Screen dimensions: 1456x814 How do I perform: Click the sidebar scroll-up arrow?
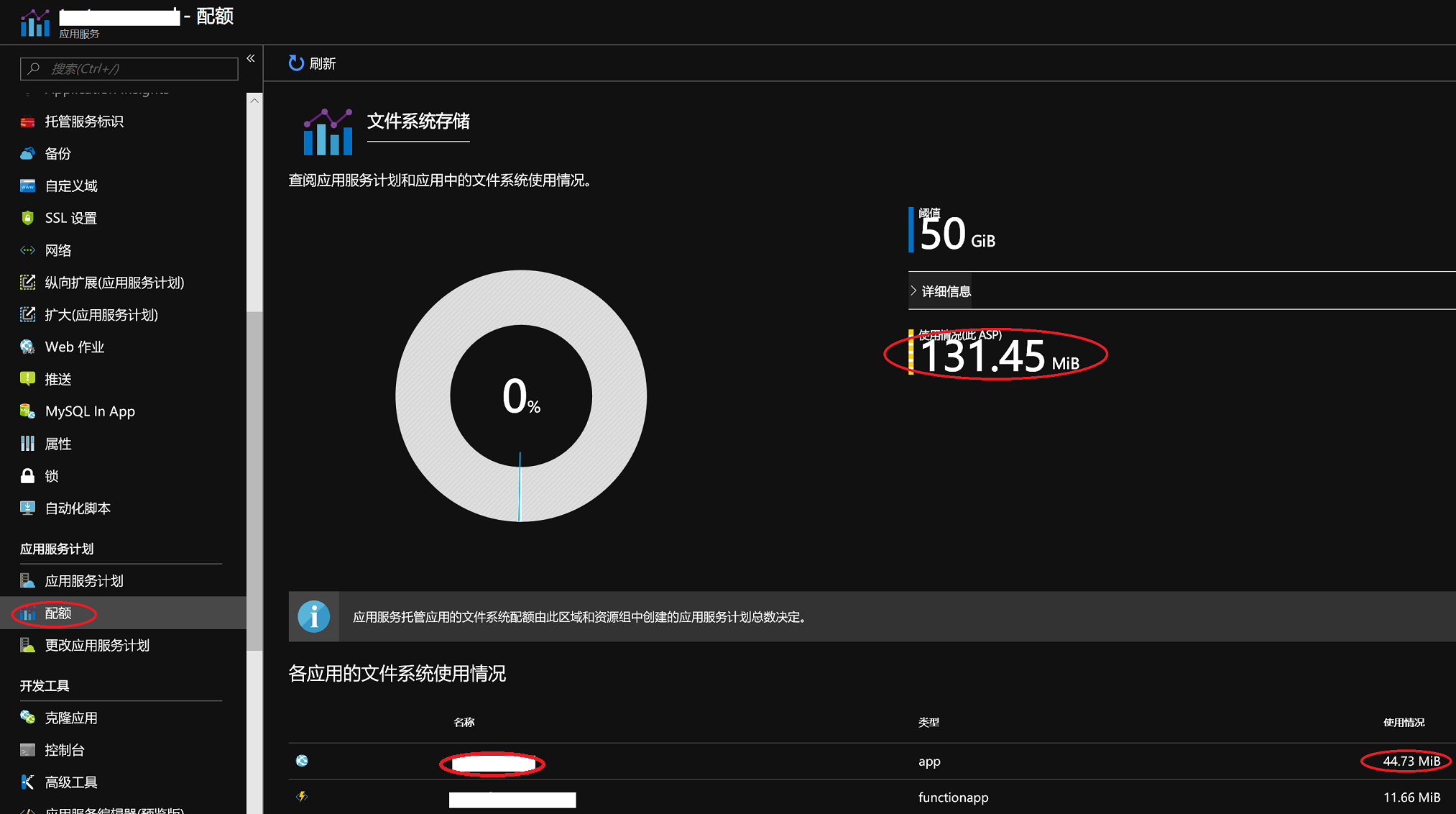tap(254, 101)
